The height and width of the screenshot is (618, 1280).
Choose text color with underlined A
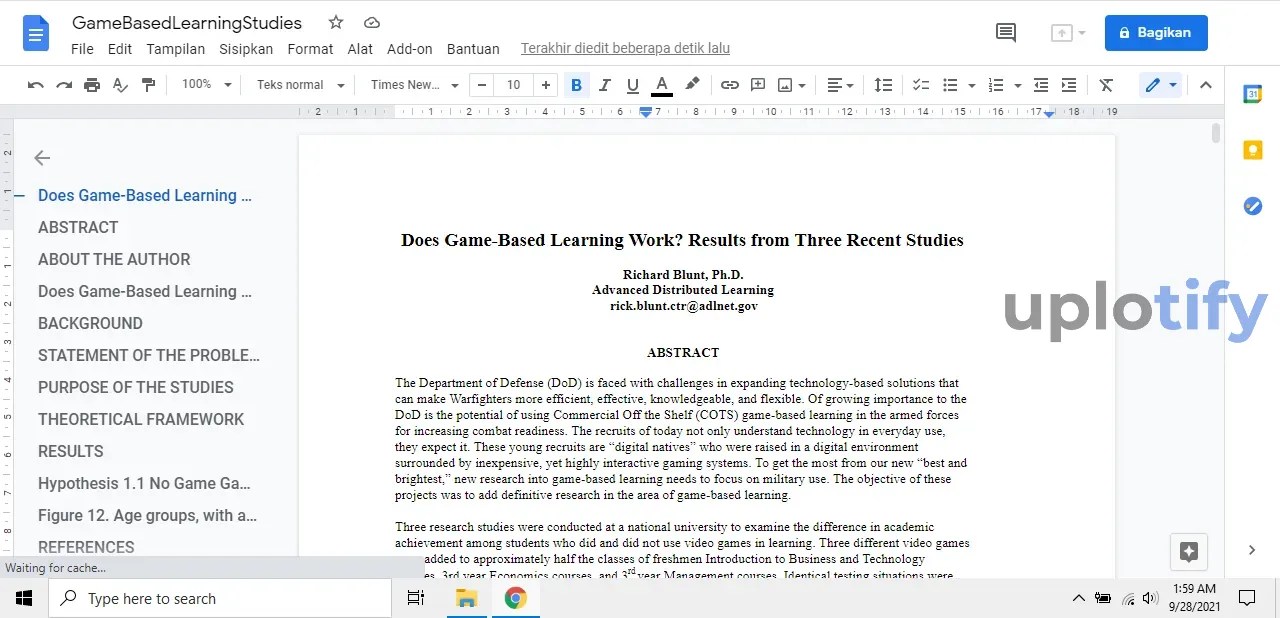661,85
